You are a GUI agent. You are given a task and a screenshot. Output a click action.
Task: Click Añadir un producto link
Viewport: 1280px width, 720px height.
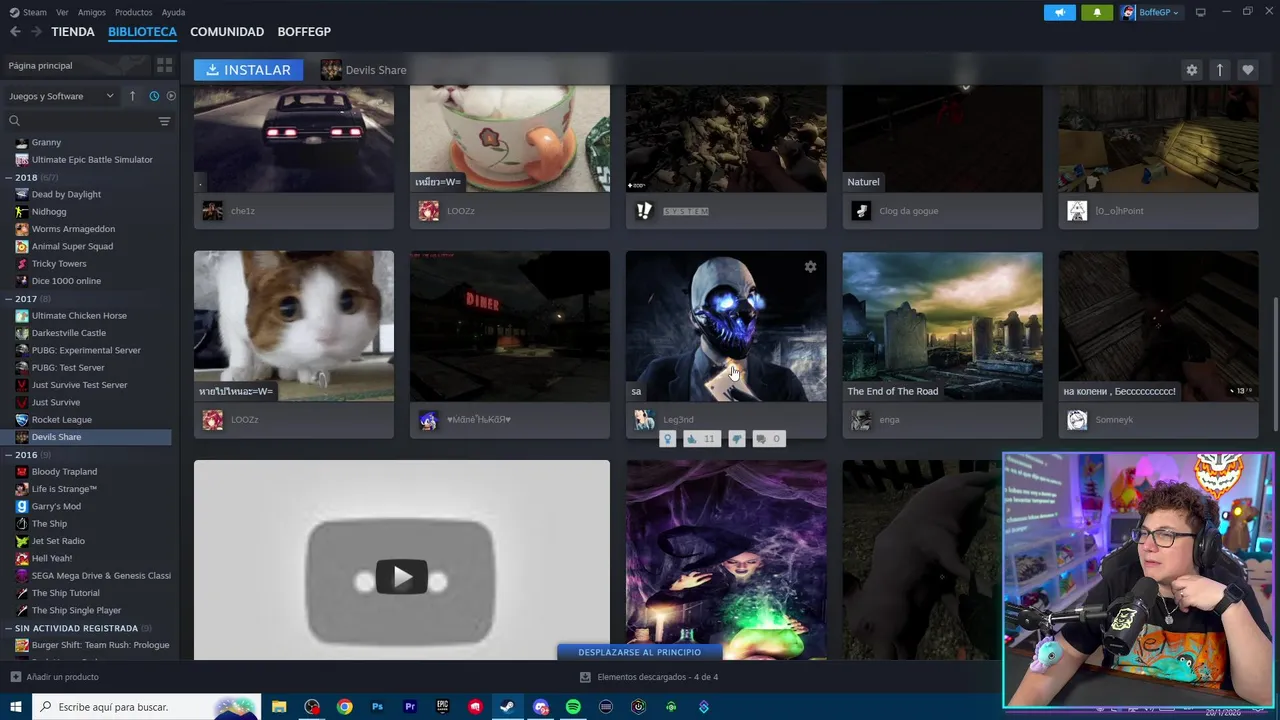54,677
